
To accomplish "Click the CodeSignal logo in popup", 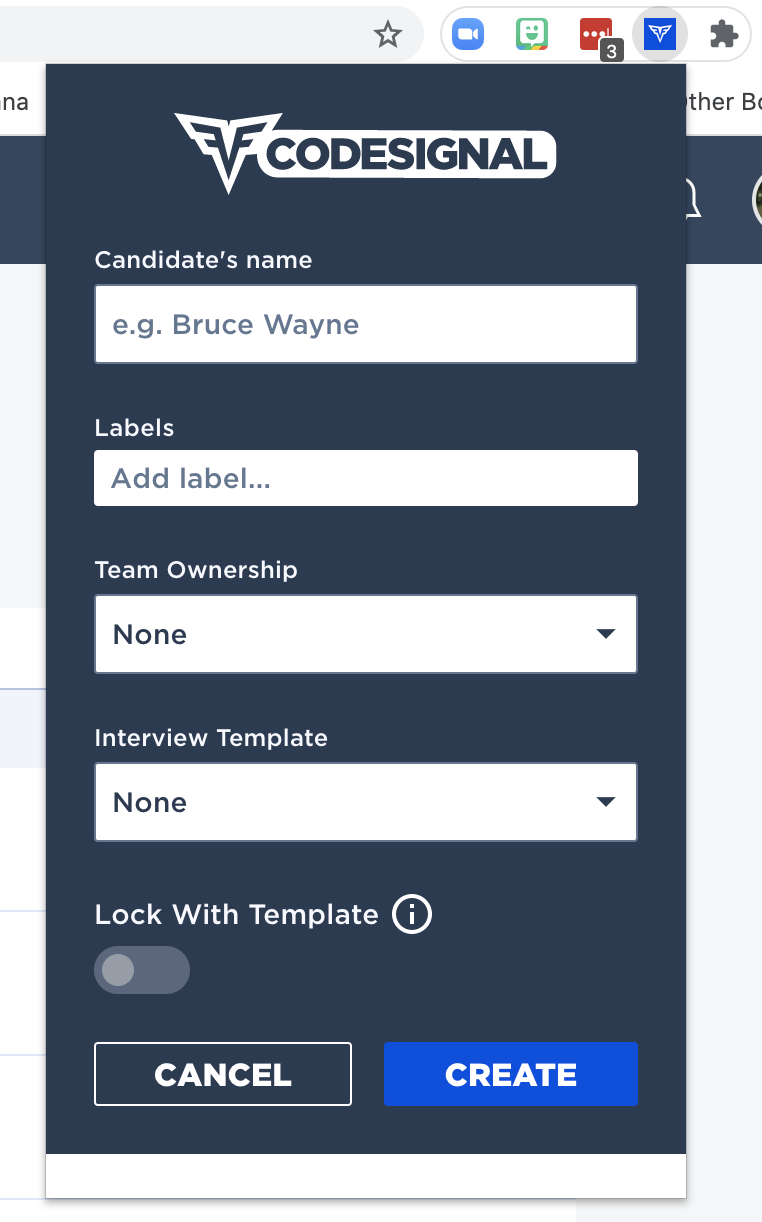I will (365, 152).
